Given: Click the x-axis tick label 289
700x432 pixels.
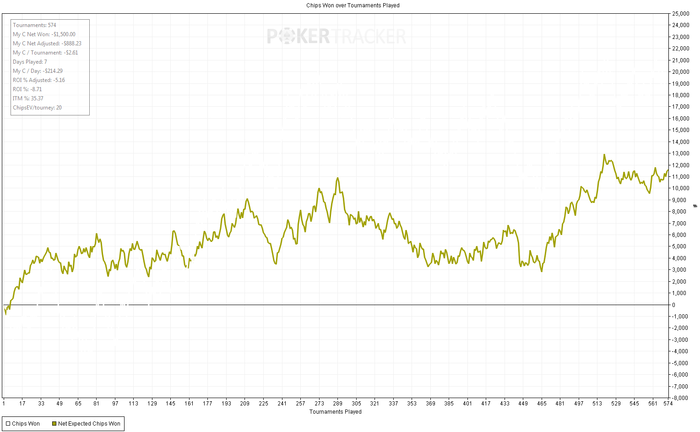Looking at the screenshot, I should click(338, 403).
